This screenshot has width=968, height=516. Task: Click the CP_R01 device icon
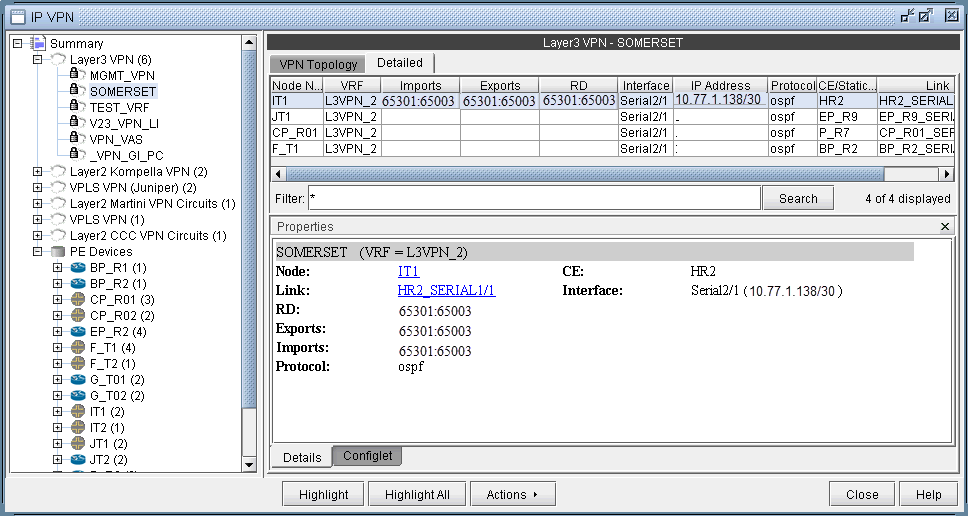[77, 300]
